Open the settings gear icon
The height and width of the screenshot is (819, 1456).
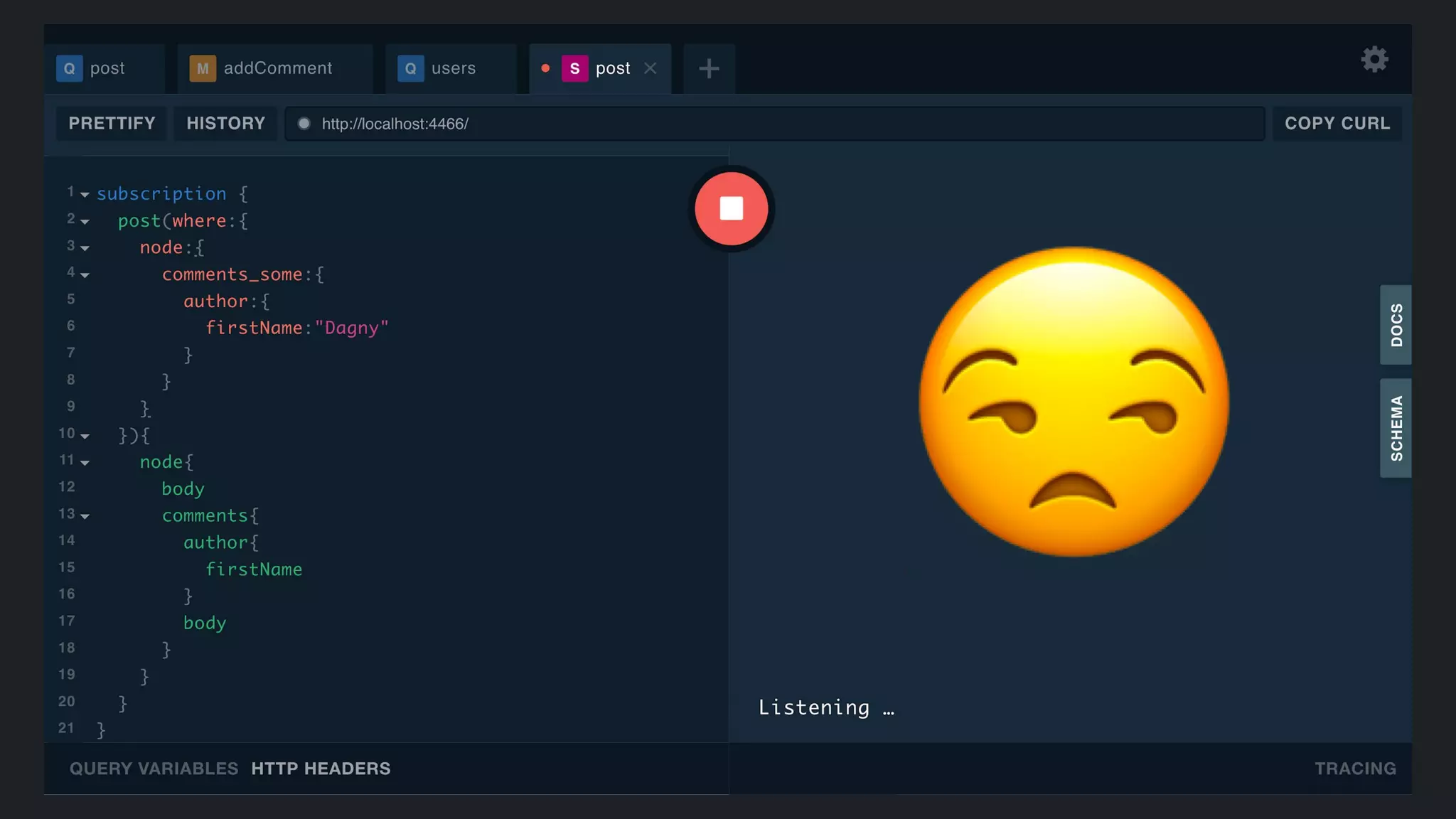click(x=1374, y=60)
